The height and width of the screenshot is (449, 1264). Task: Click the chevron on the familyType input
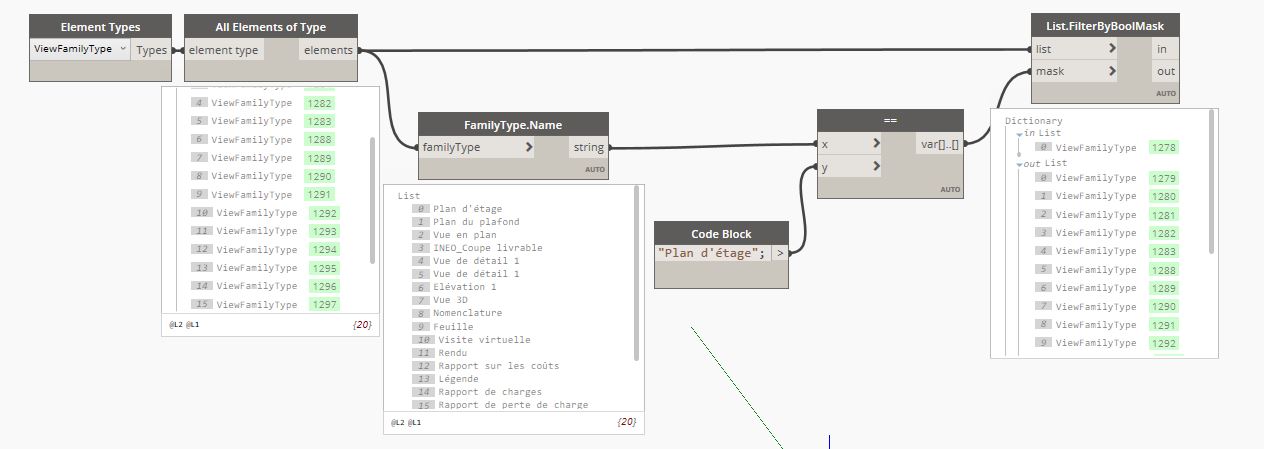(529, 147)
